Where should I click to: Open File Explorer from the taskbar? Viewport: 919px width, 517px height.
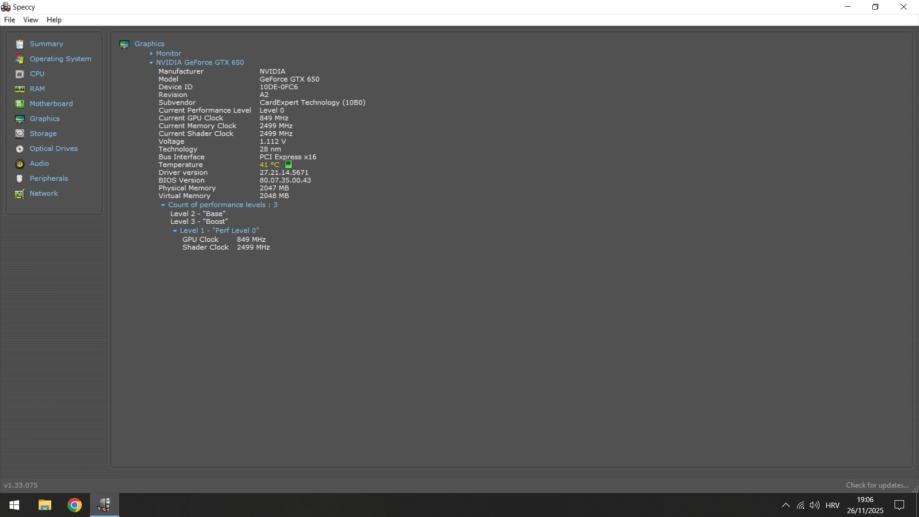45,505
